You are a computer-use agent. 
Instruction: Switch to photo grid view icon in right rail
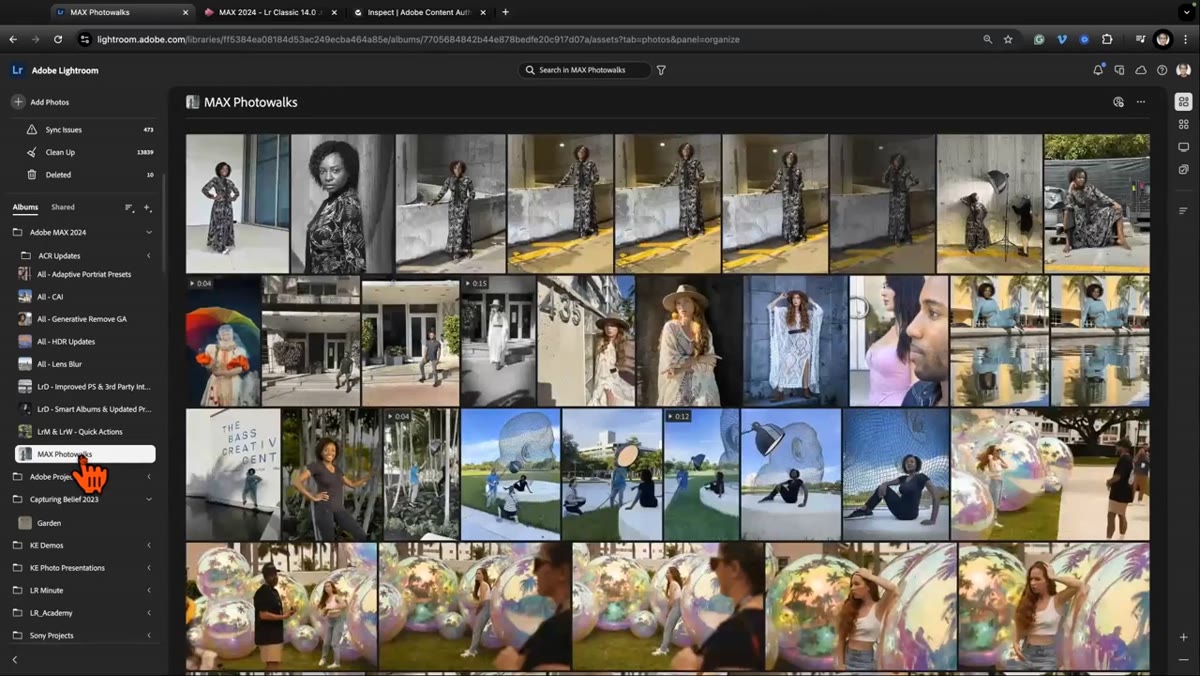point(1184,102)
